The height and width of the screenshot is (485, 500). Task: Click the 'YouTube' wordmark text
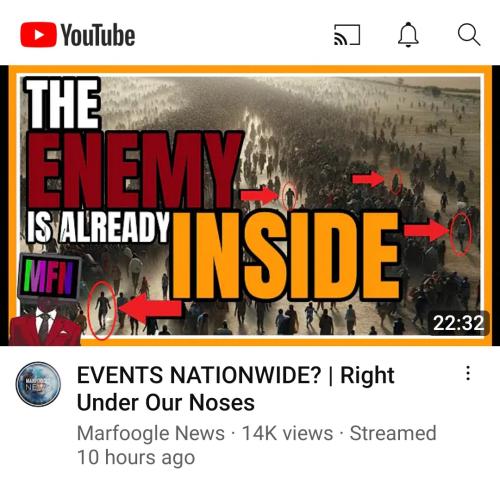[98, 35]
